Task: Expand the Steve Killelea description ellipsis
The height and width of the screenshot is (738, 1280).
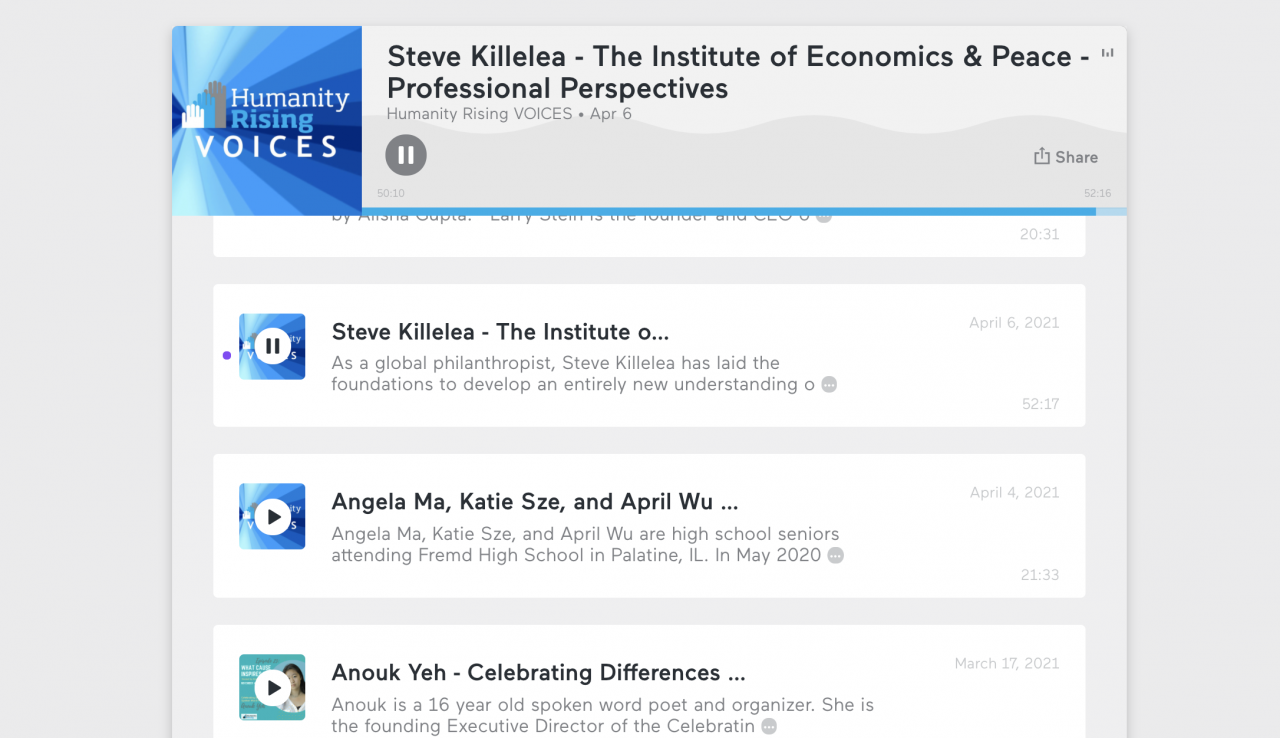Action: (x=829, y=385)
